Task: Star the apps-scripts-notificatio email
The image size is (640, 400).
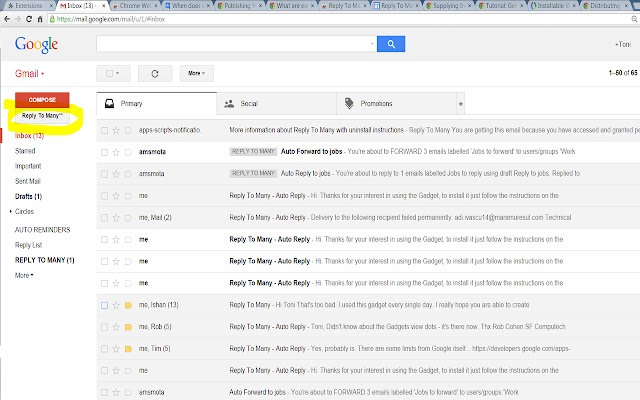Action: (116, 130)
